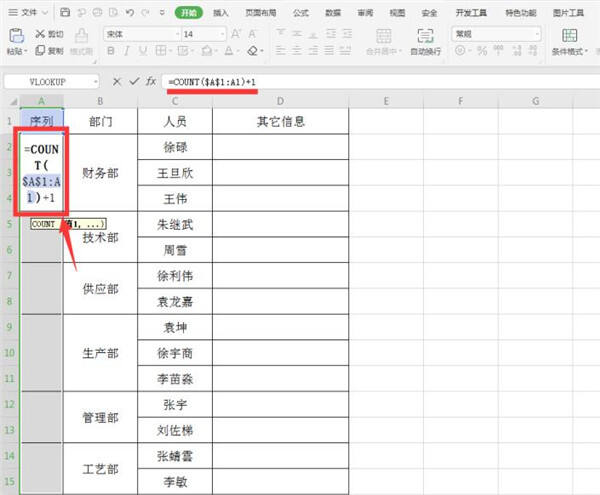600x495 pixels.
Task: Click the Redo arrow icon
Action: (145, 12)
